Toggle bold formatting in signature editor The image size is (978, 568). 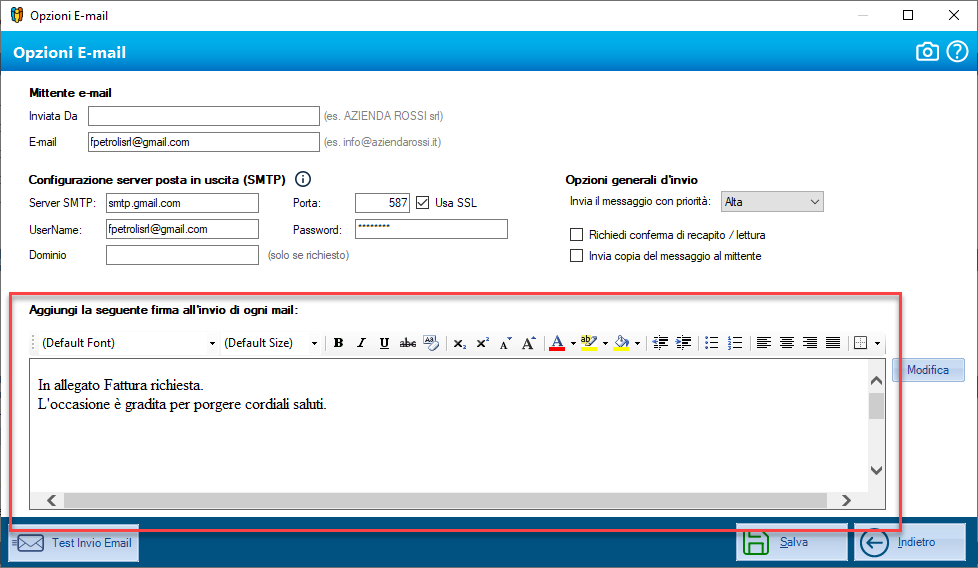point(338,343)
